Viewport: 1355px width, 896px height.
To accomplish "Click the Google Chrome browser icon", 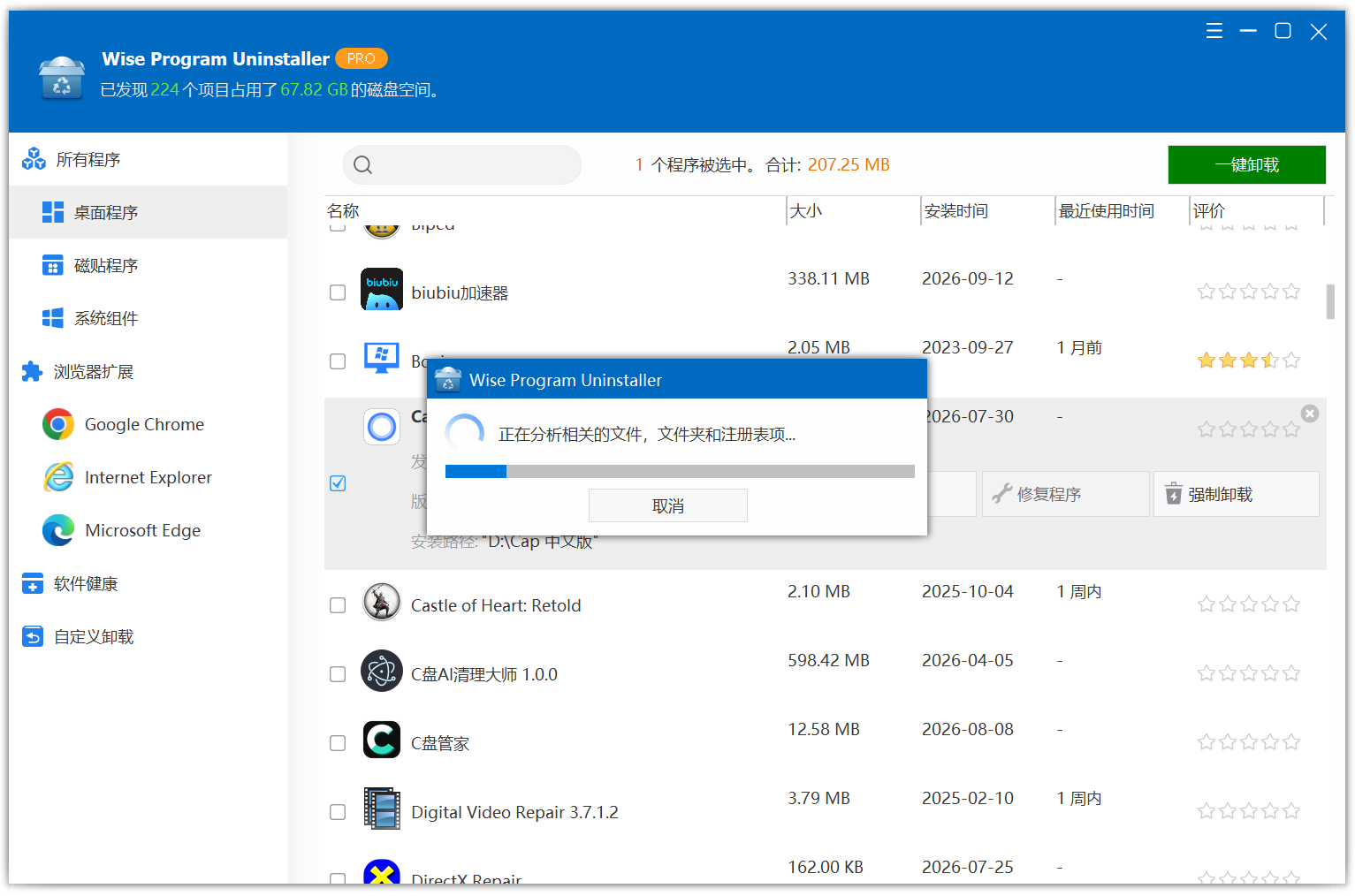I will 58,424.
